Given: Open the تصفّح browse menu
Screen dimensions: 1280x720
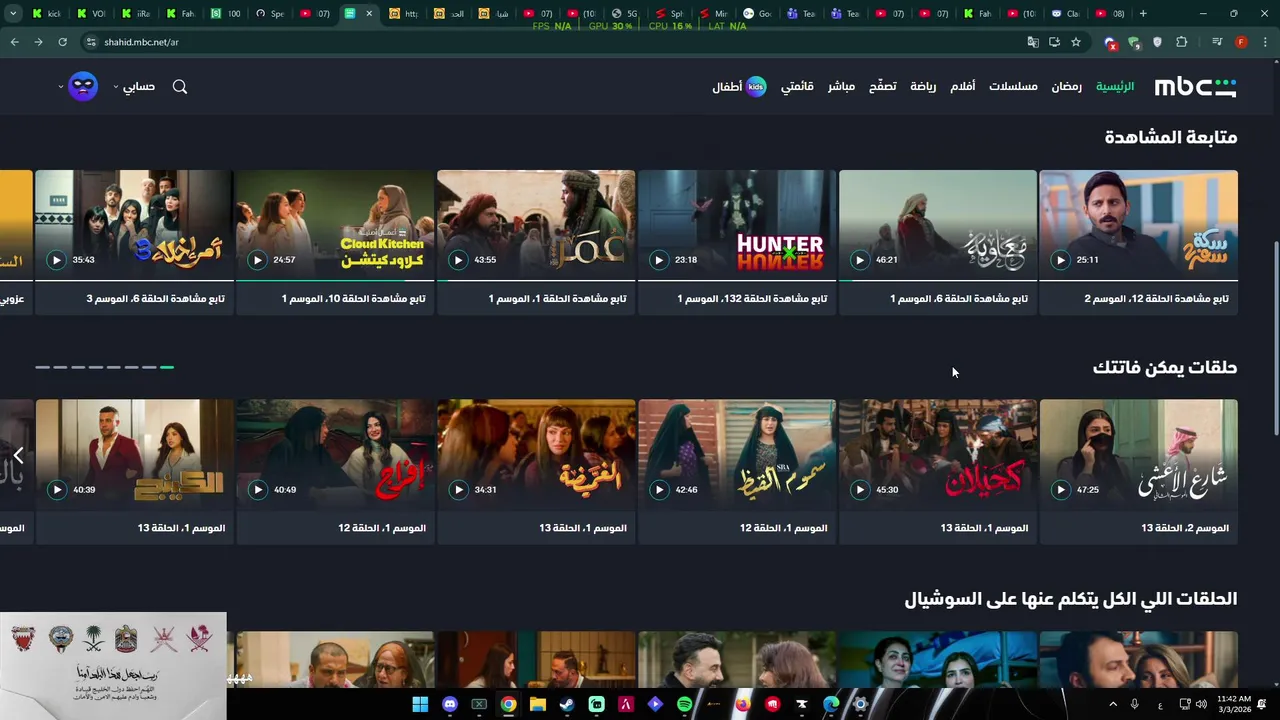Looking at the screenshot, I should 882,87.
